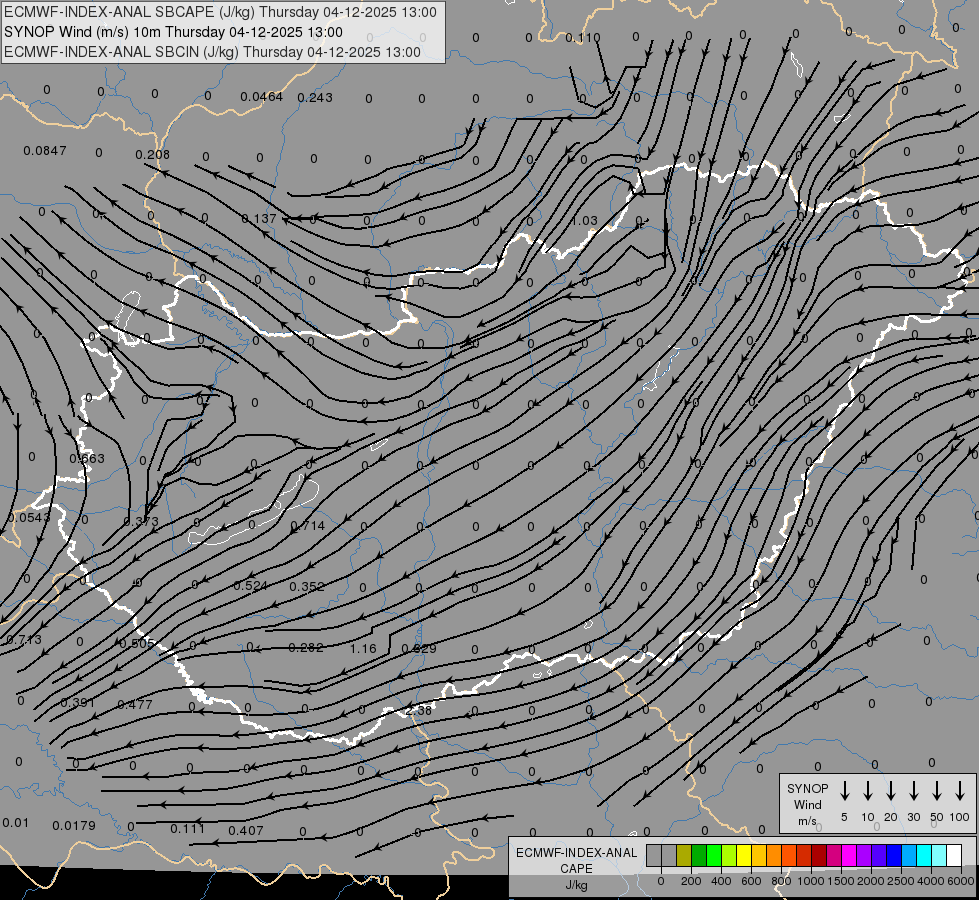Click the 100 m/s wind arrow symbol
This screenshot has width=979, height=900.
[960, 791]
